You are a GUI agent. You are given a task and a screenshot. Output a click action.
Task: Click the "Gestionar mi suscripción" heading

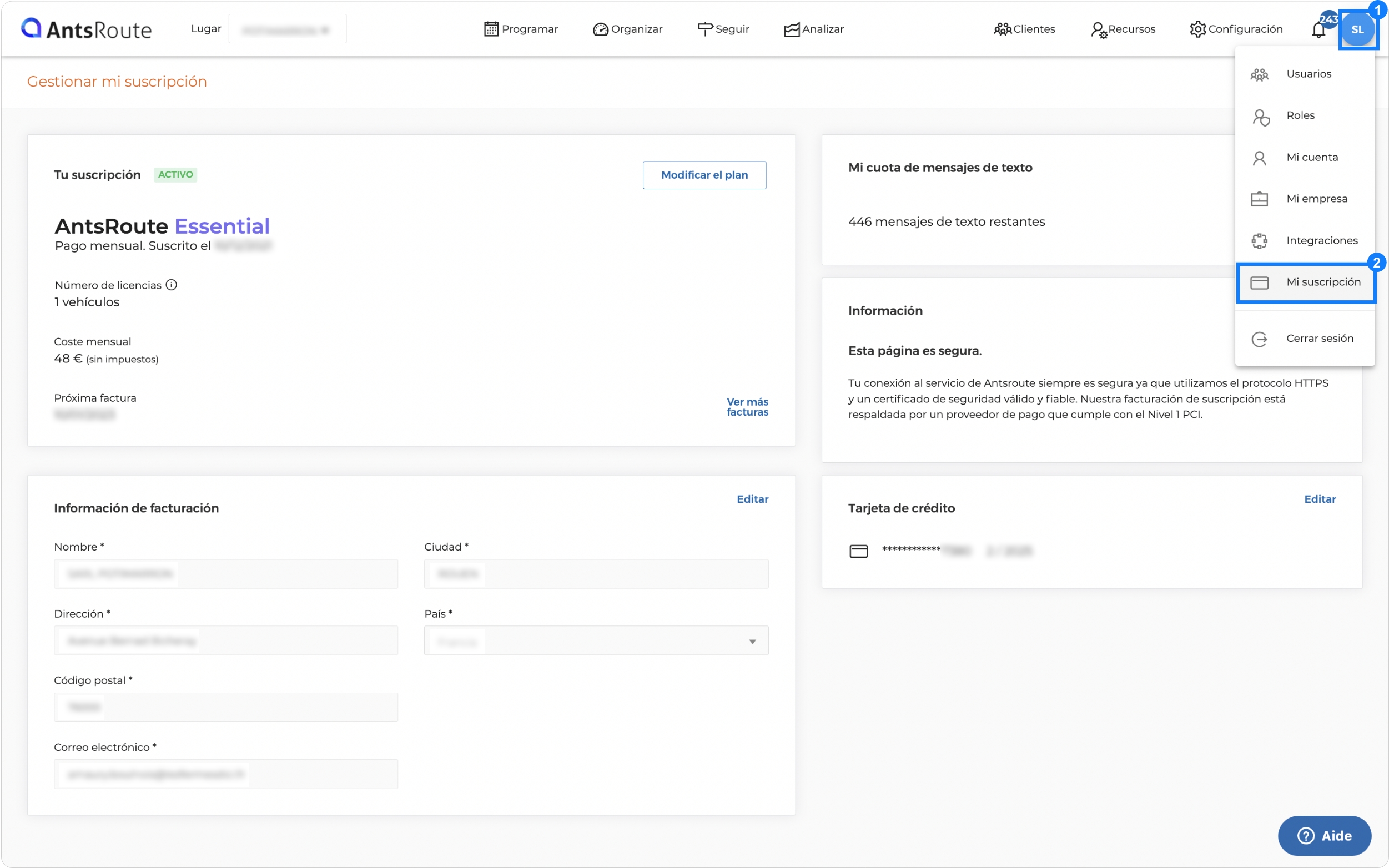point(117,82)
